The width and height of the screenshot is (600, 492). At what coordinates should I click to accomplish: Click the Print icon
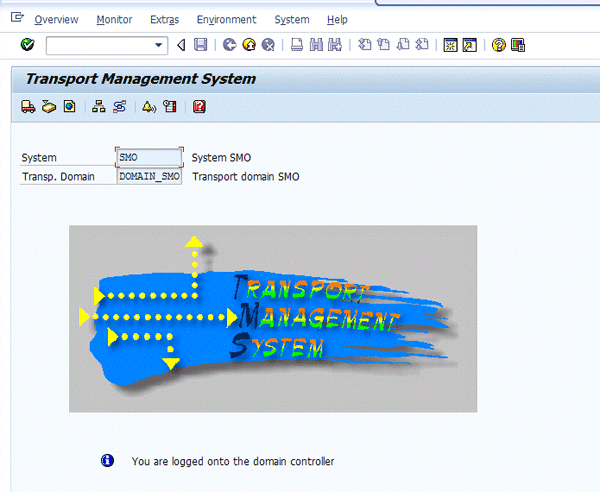[297, 45]
